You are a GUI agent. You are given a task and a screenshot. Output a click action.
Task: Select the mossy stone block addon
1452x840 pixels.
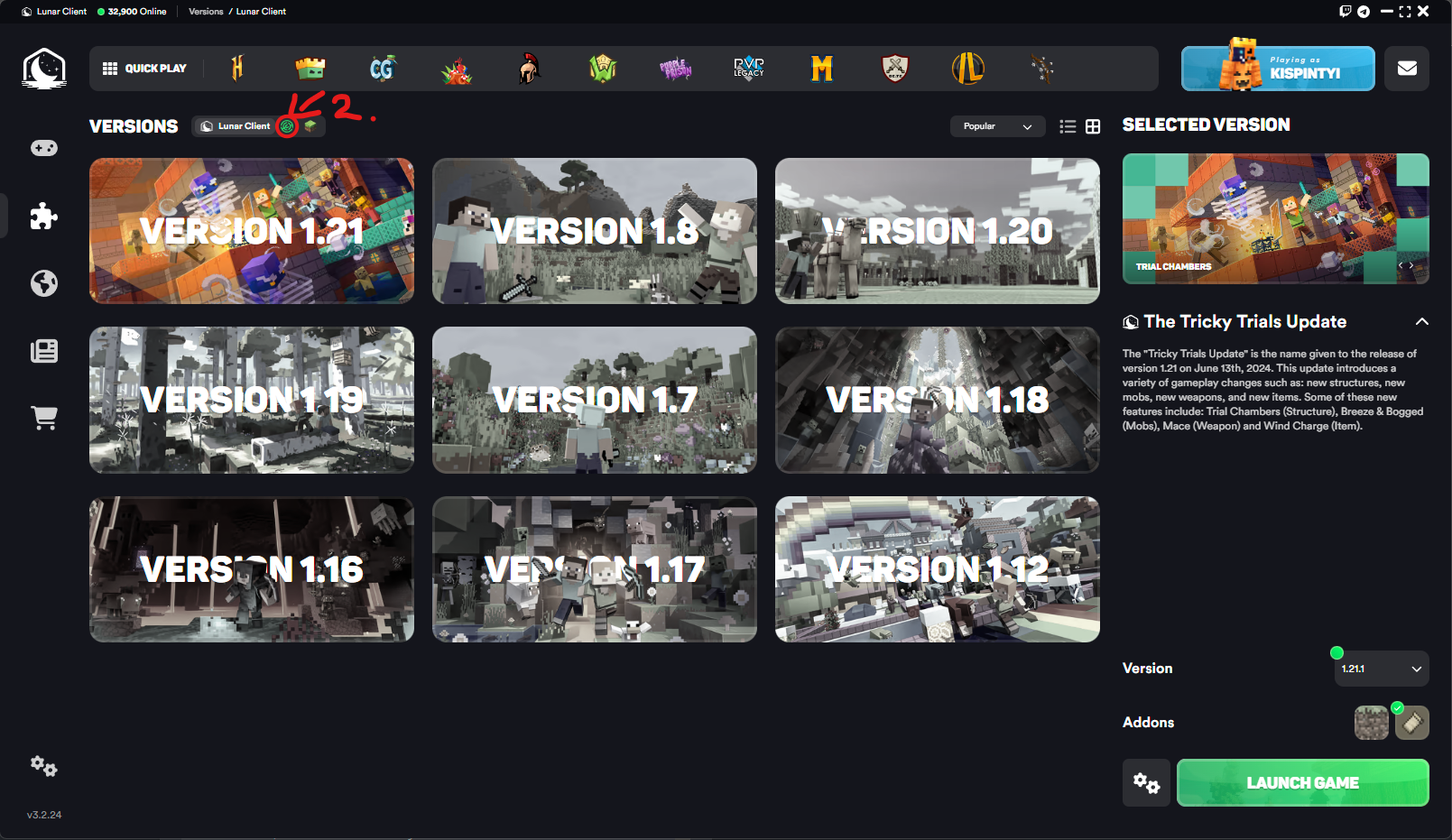[x=1372, y=723]
